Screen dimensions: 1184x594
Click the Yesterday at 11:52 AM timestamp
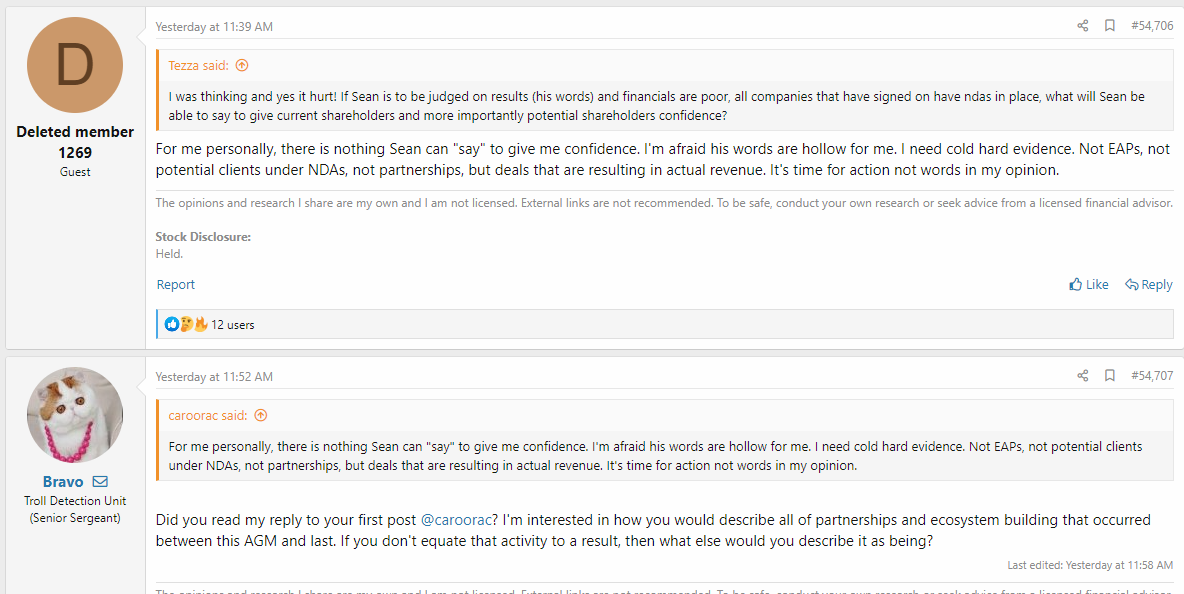(214, 377)
